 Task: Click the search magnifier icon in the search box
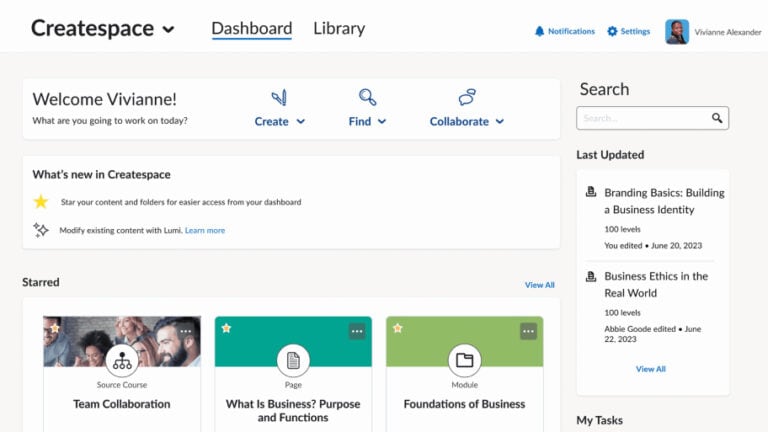717,118
